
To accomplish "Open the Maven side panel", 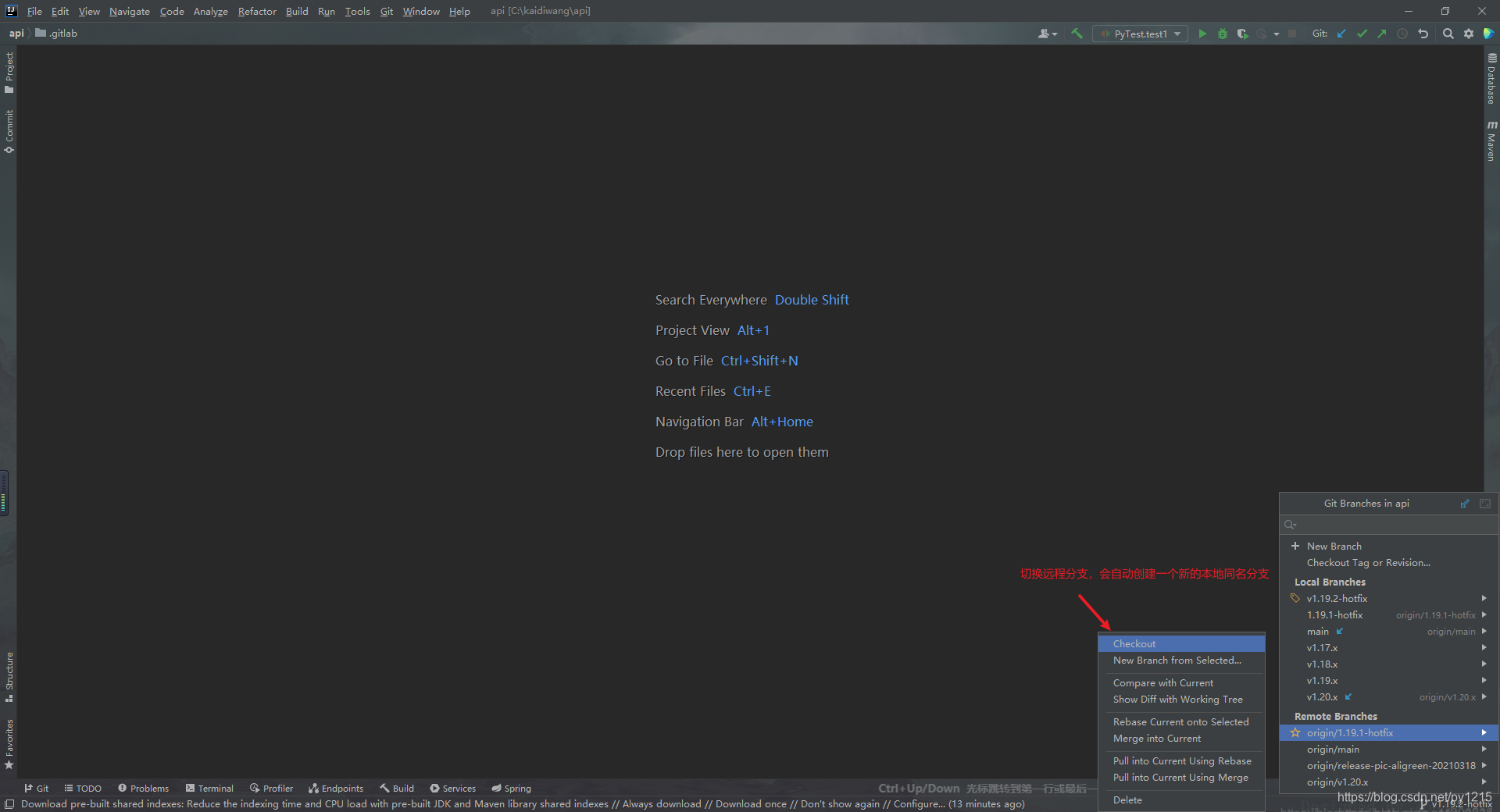I will point(1491,141).
